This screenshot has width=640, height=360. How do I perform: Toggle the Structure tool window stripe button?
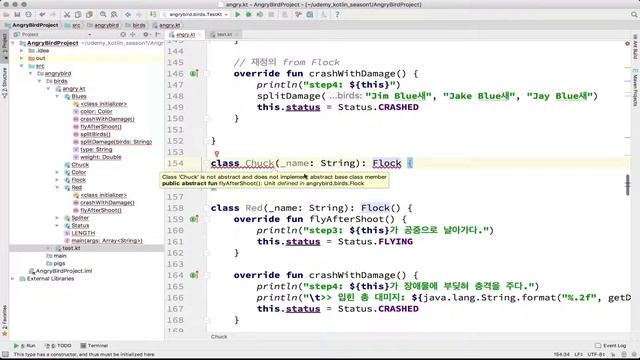click(4, 83)
